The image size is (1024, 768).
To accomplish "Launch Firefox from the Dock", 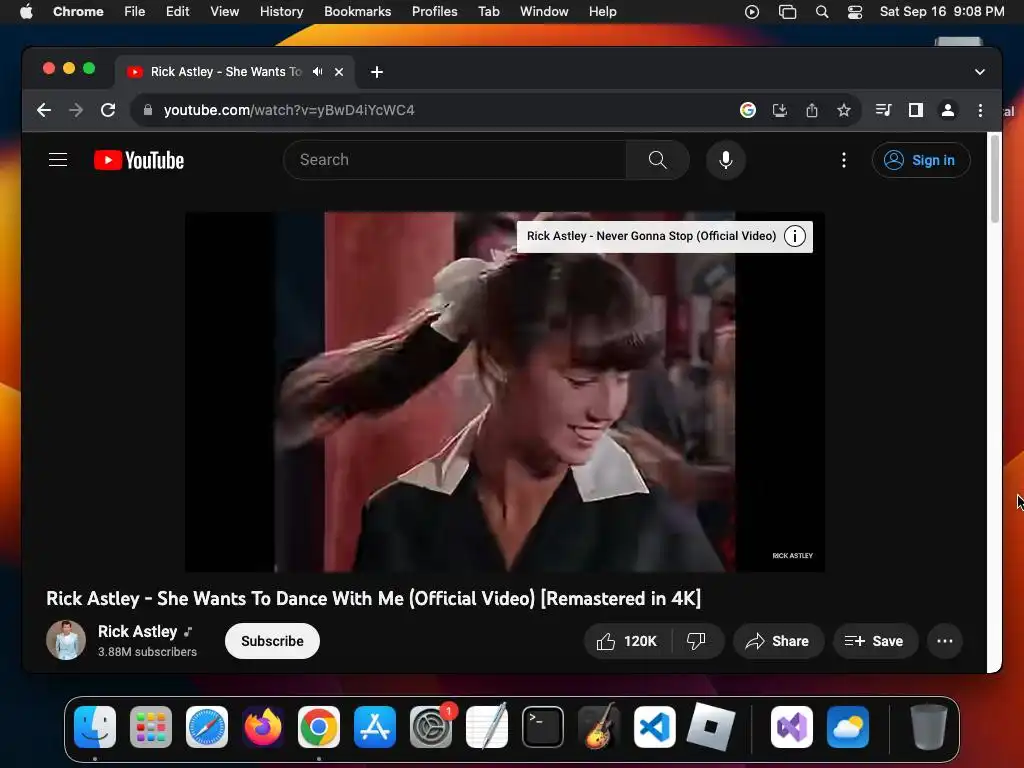I will click(x=263, y=727).
